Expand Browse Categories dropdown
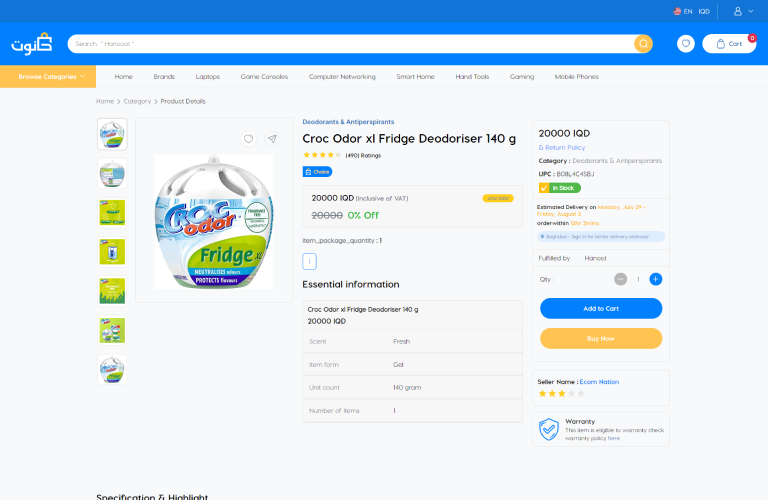Screen dimensions: 768x500 (48, 76)
